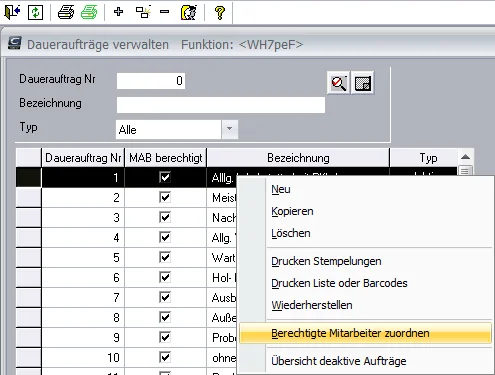Click the plus add icon
Viewport: 495px width, 375px height.
[118, 12]
